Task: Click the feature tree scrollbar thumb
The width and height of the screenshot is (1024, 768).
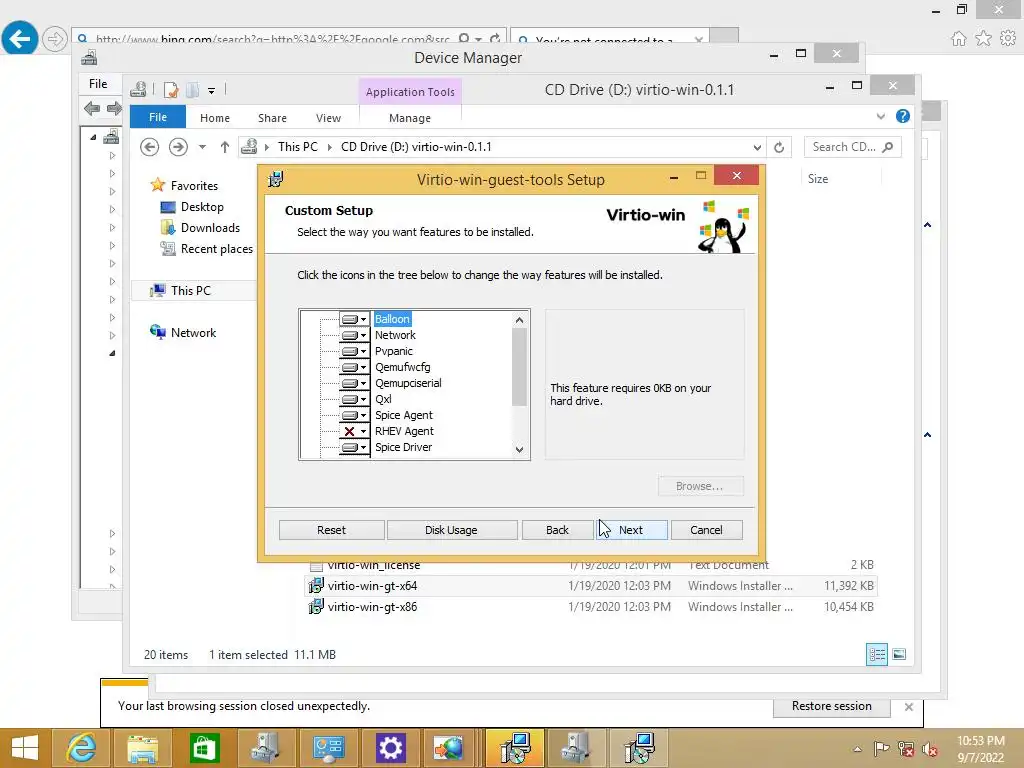Action: pos(519,367)
